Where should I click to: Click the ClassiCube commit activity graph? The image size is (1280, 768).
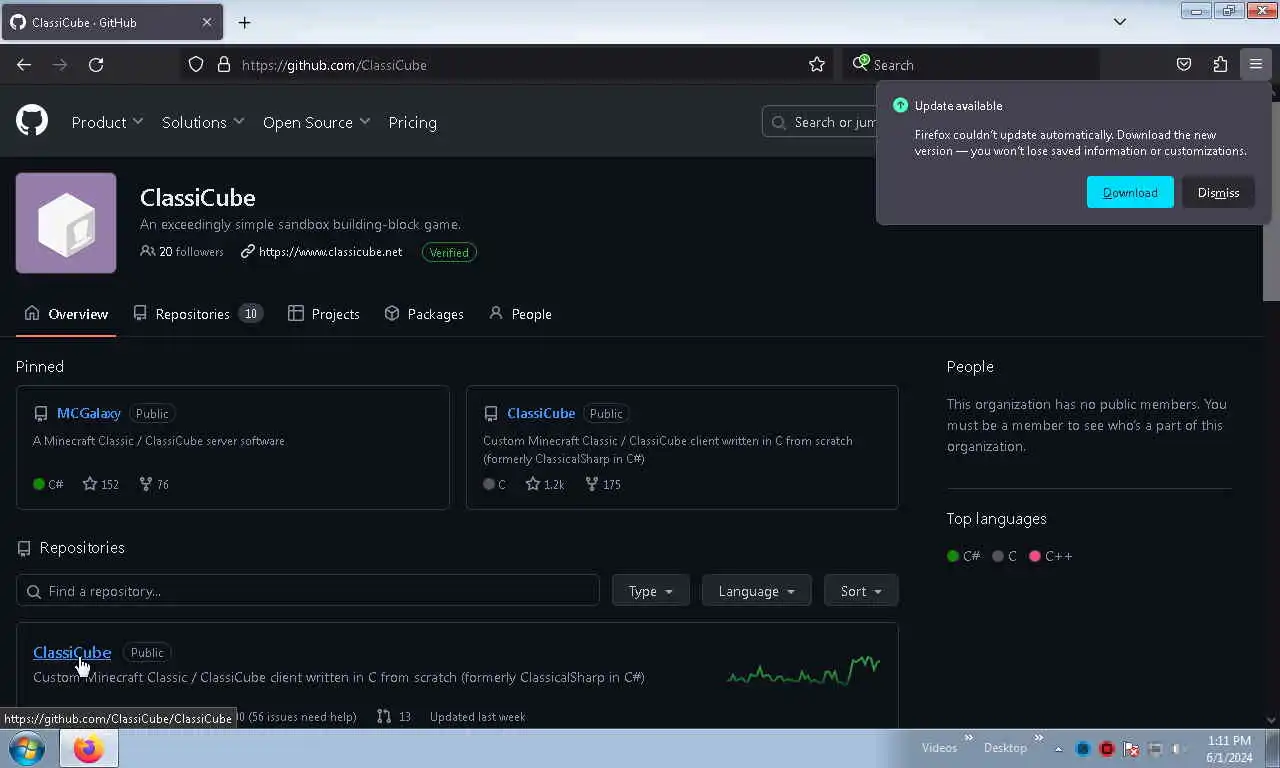(x=803, y=669)
